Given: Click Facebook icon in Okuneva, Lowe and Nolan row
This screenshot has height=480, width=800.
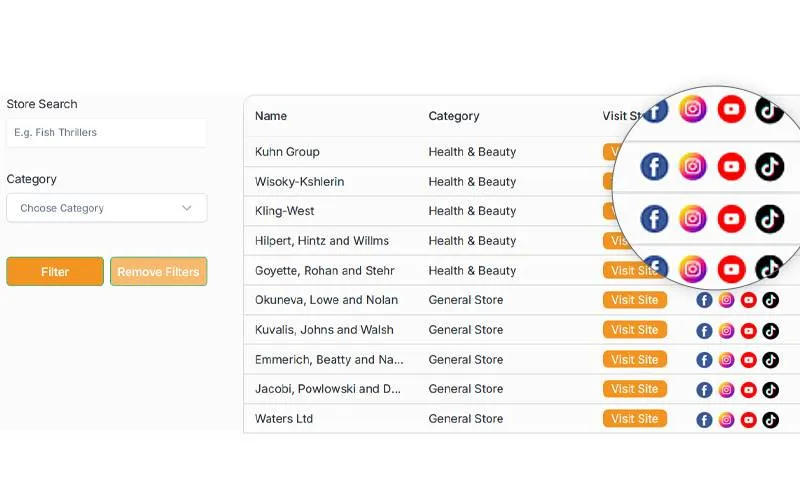Looking at the screenshot, I should [704, 300].
